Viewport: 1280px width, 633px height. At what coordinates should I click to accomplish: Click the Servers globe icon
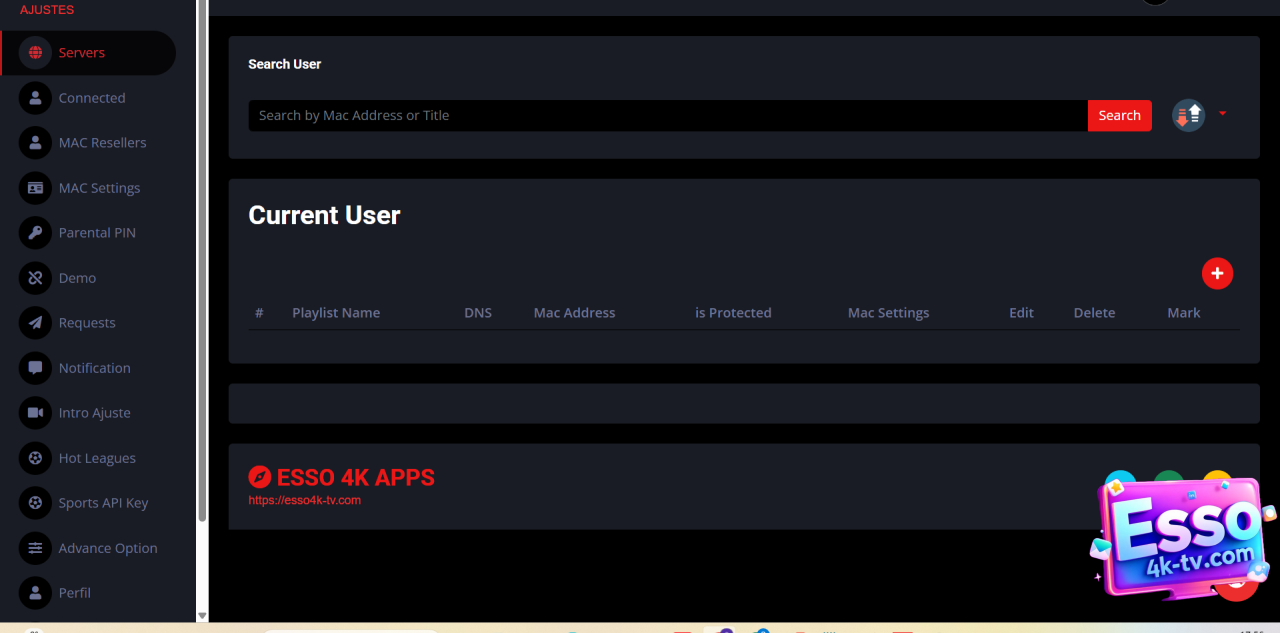click(x=36, y=53)
